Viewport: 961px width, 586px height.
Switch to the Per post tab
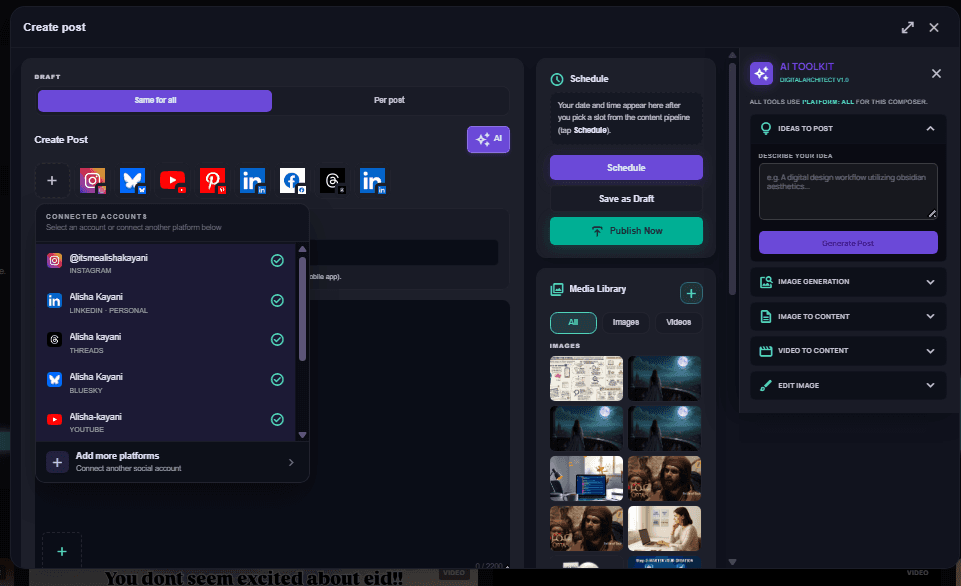point(391,100)
